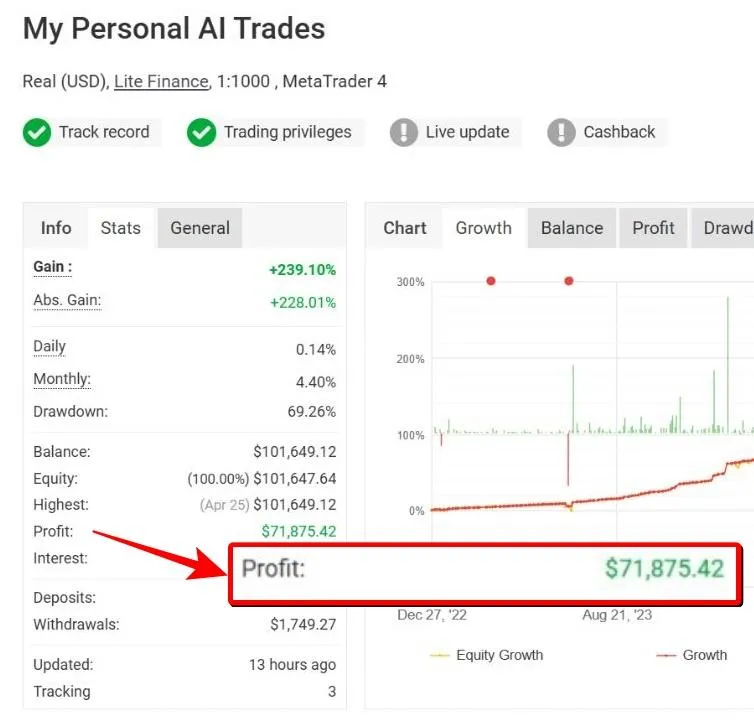
Task: Switch to the Stats tab
Action: tap(121, 228)
